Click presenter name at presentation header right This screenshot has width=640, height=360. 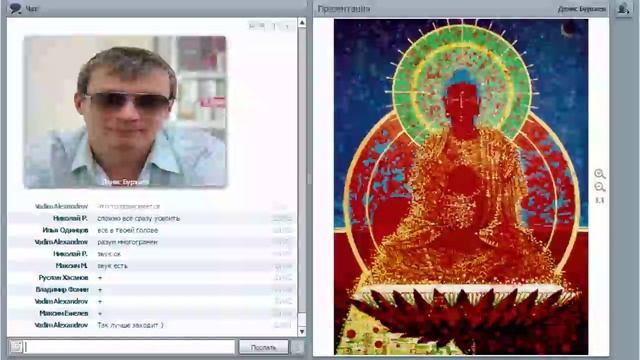582,9
